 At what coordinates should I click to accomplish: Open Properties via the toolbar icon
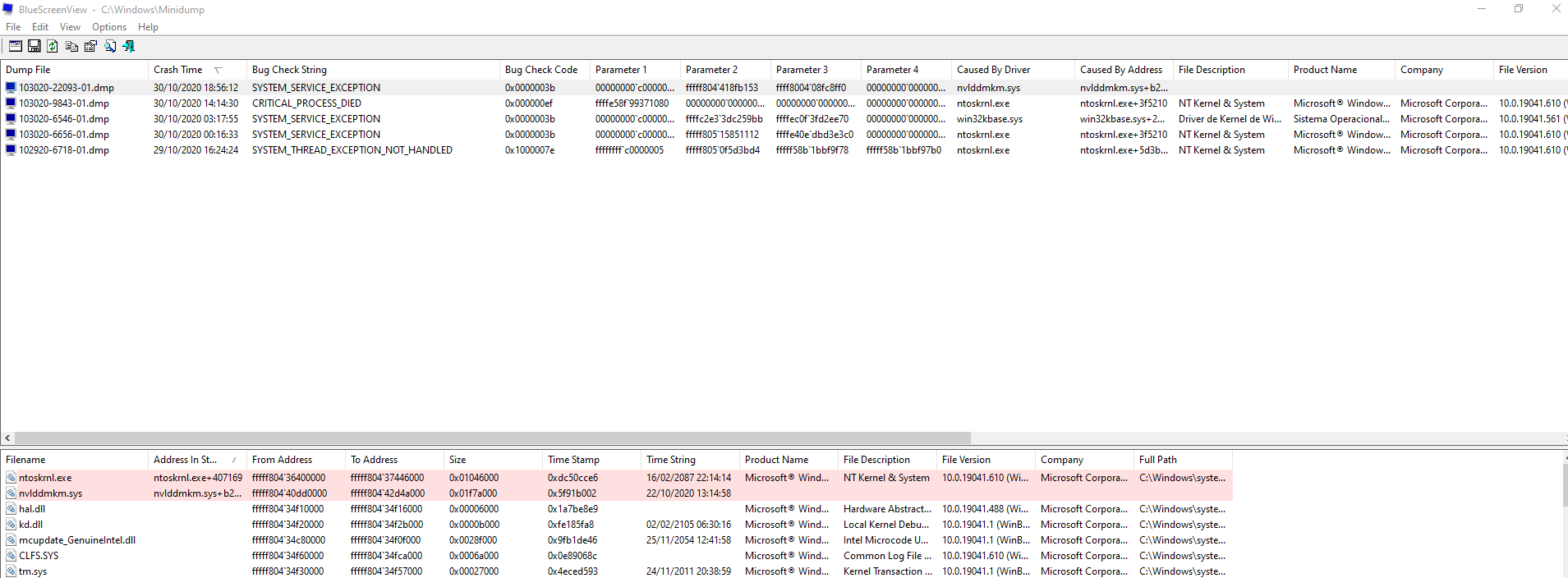point(91,47)
